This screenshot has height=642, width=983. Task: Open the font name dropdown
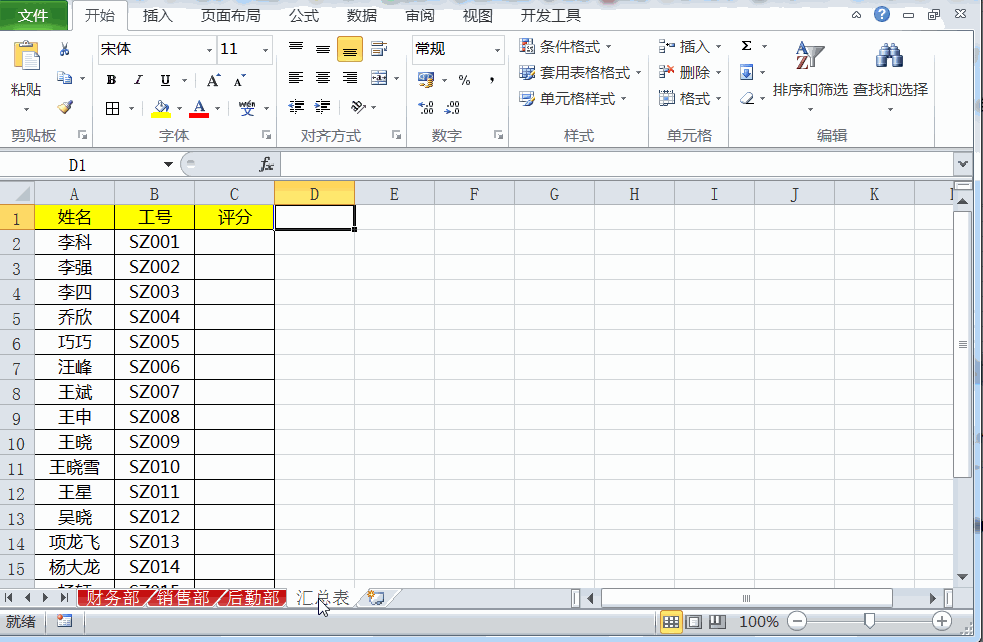209,50
